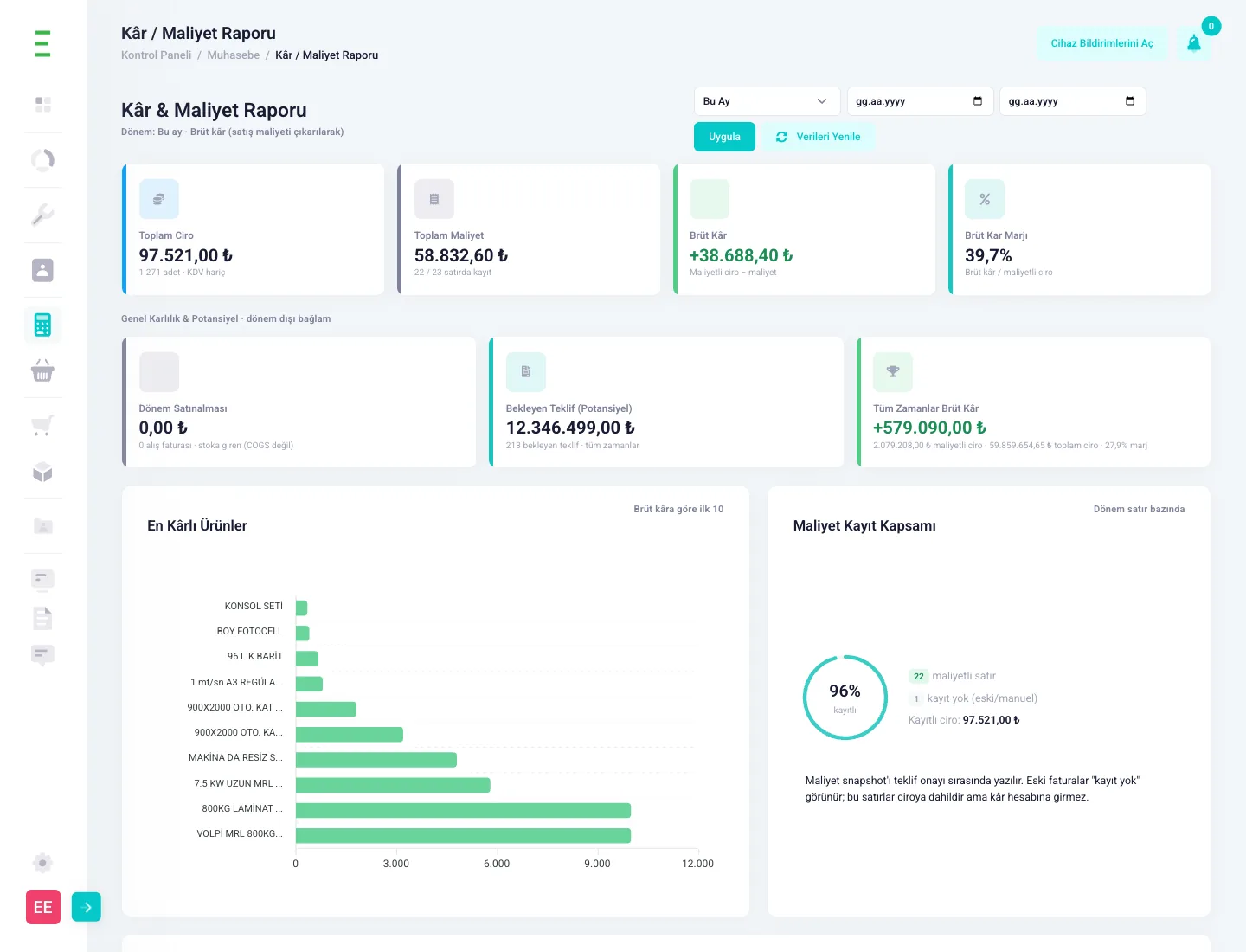Click the second gg.aa.yyyy date input

click(x=1072, y=101)
